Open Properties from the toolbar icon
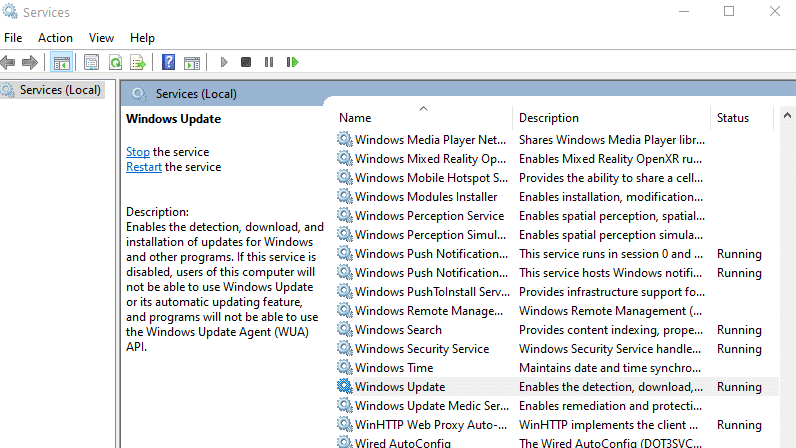The image size is (796, 448). coord(92,62)
